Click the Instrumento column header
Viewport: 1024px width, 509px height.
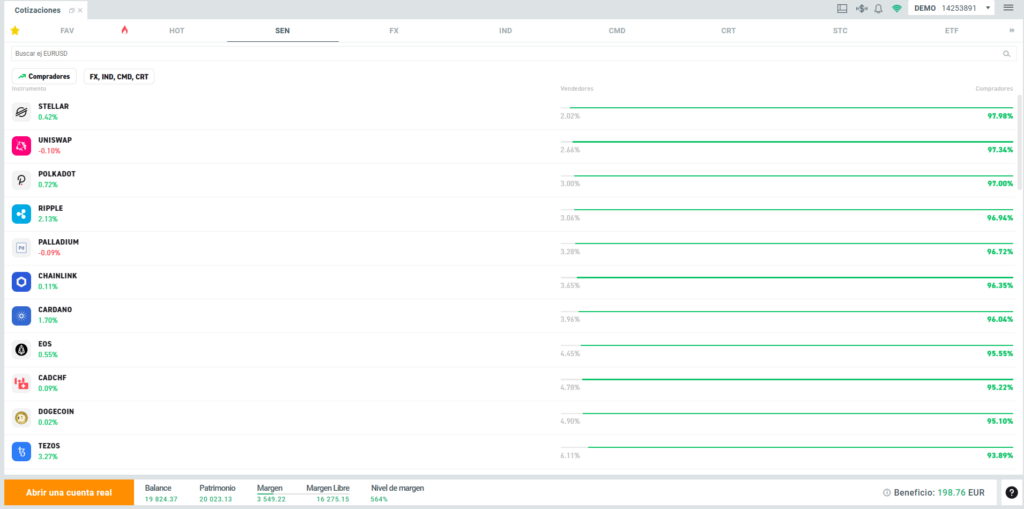click(x=29, y=89)
